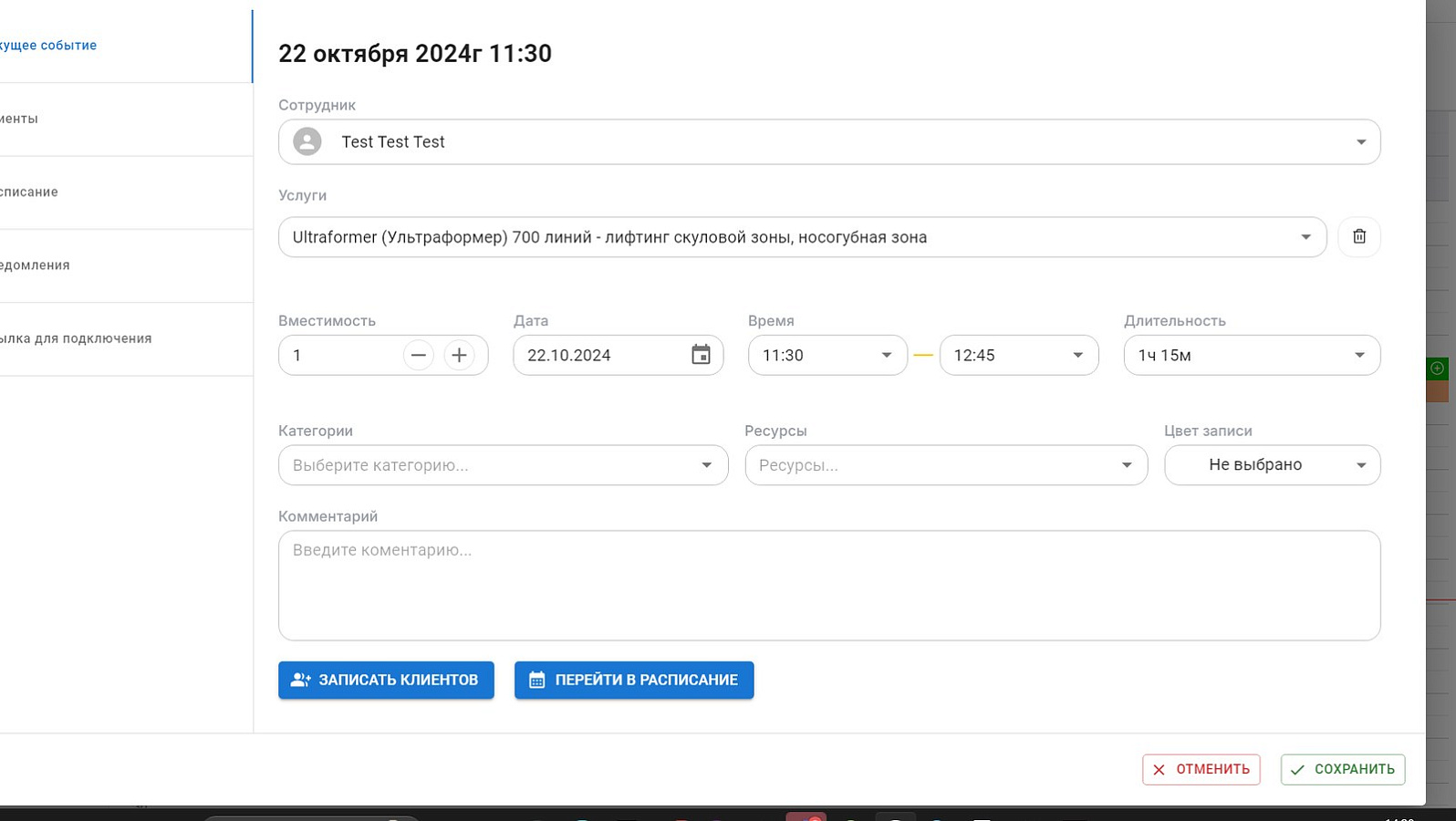Open Цвет записи color selector
1456x821 pixels.
coord(1272,465)
